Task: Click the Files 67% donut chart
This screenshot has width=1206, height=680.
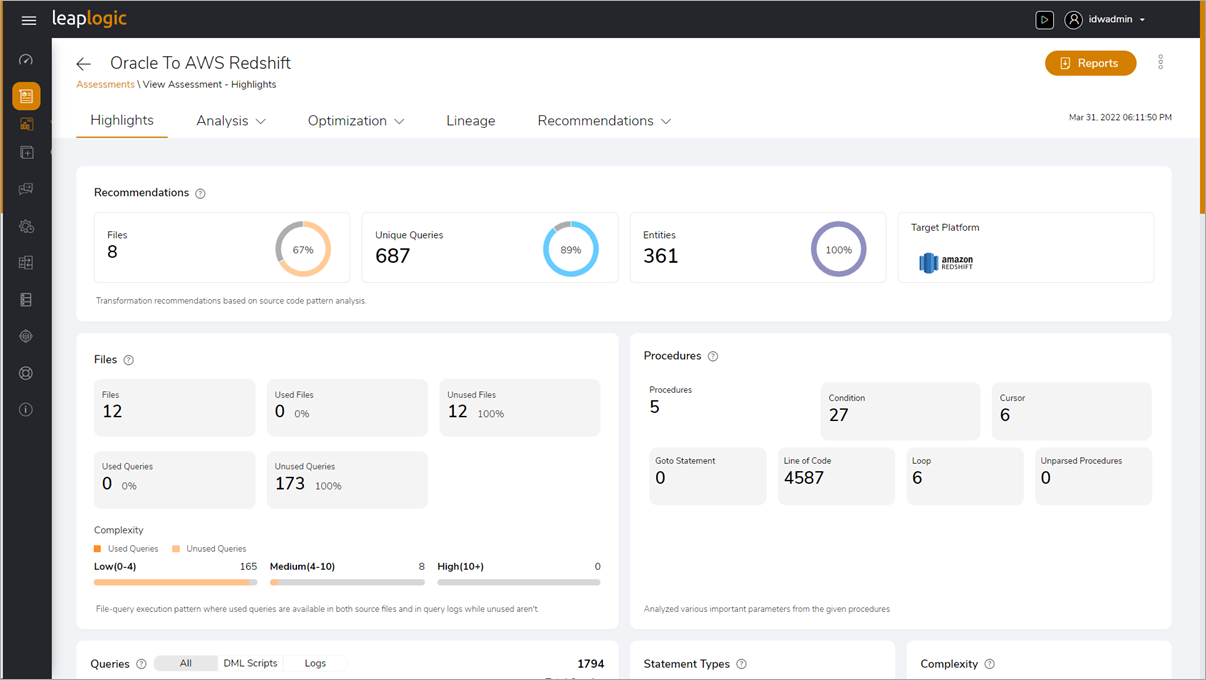Action: (x=303, y=249)
